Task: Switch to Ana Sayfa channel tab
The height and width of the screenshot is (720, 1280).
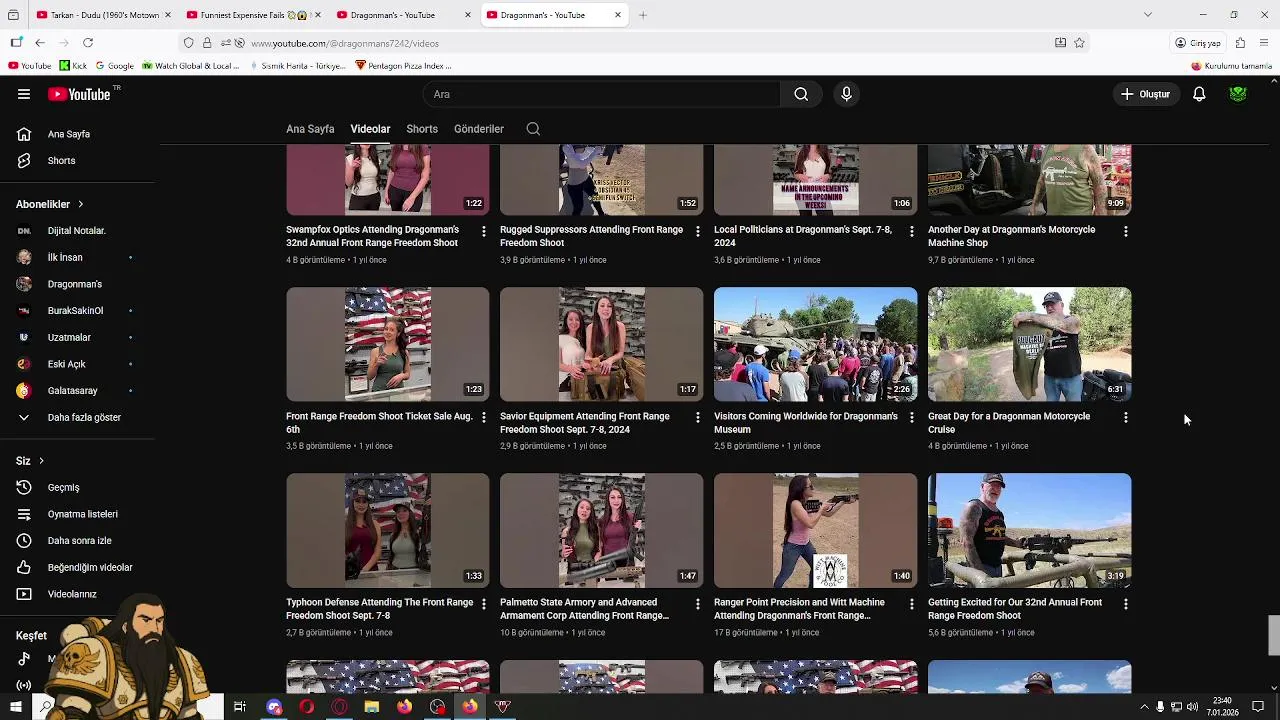Action: [310, 129]
